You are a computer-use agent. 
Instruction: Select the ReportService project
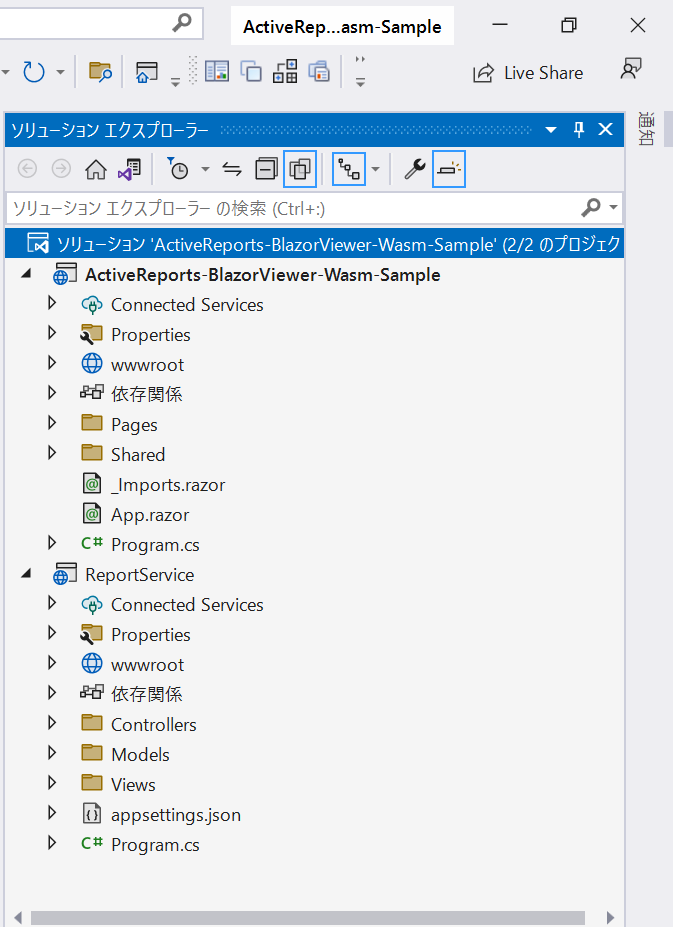[140, 575]
